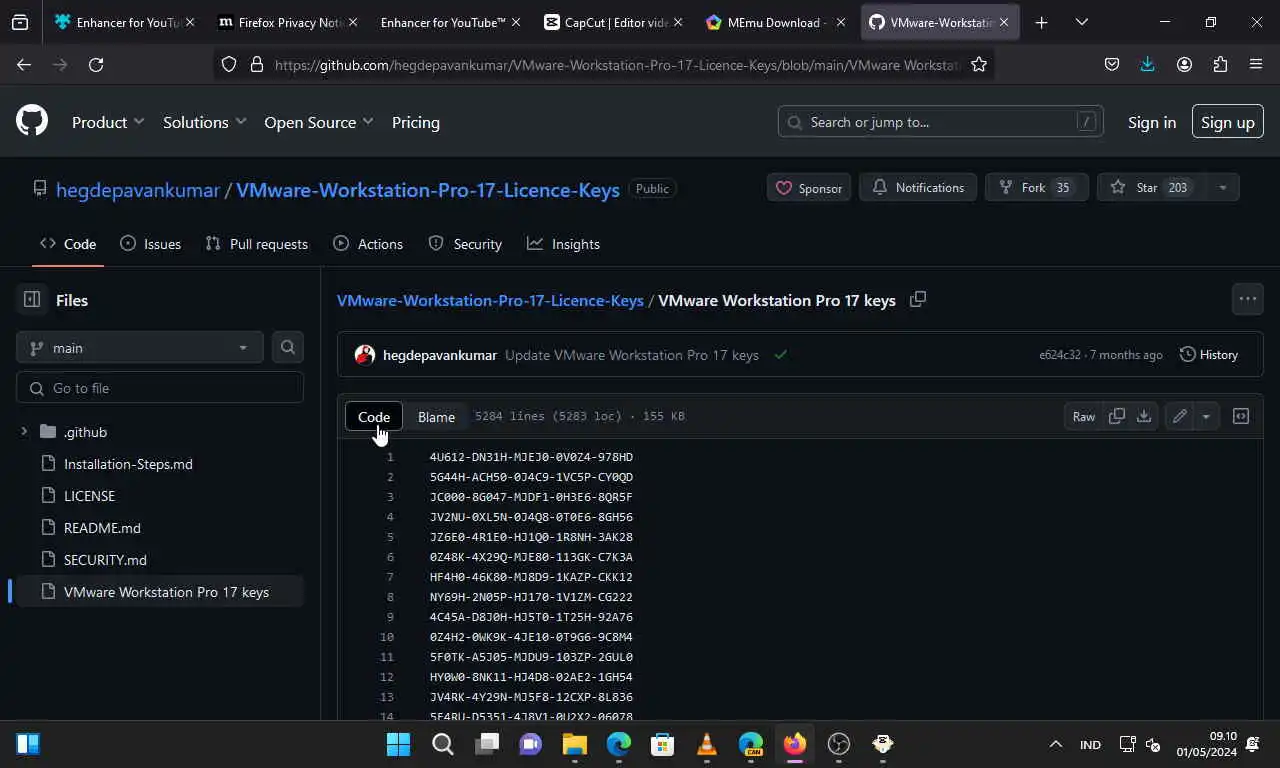The height and width of the screenshot is (768, 1280).
Task: Open Windows Start menu
Action: tap(398, 744)
